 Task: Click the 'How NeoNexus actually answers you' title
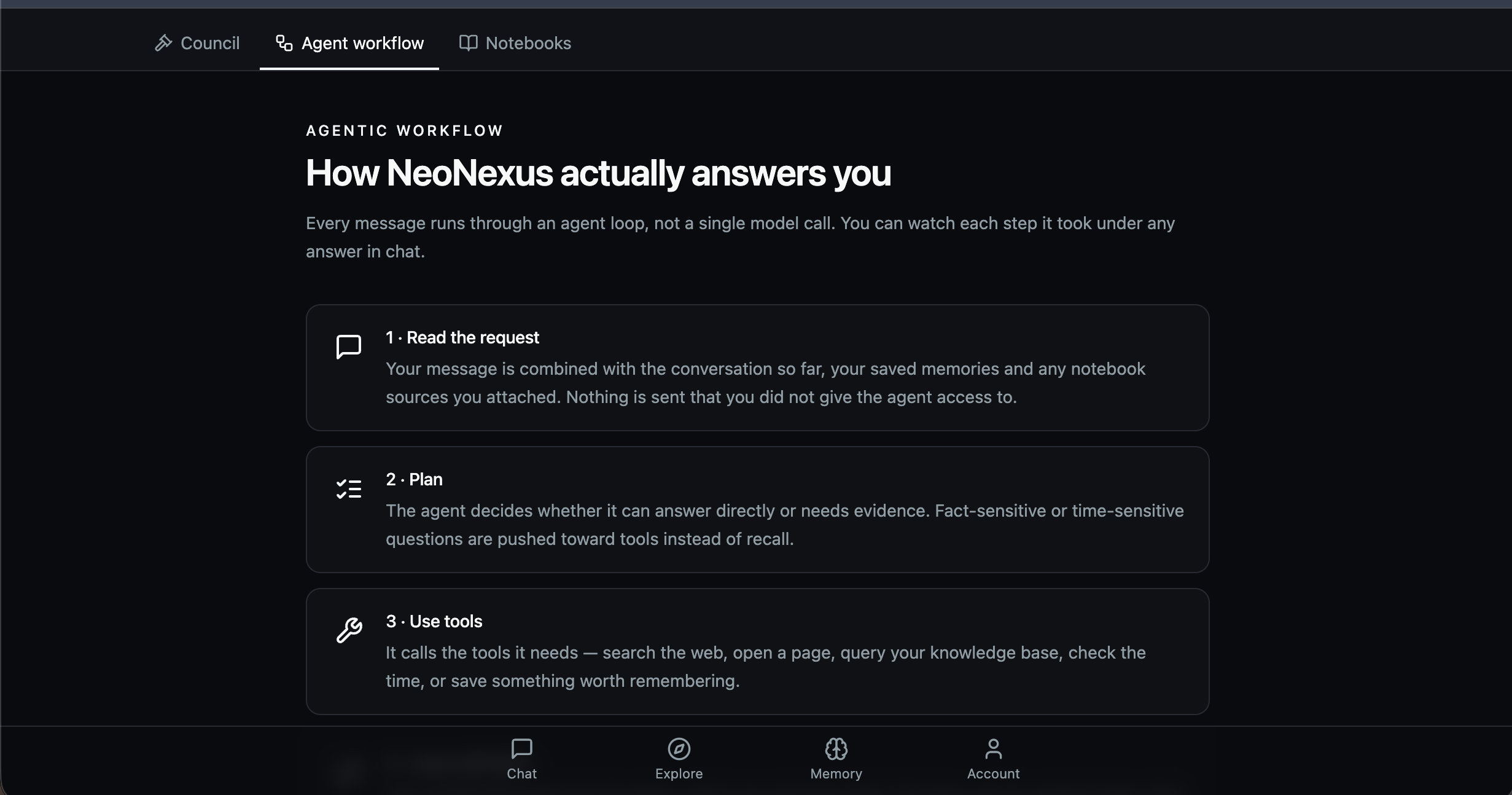[x=598, y=173]
